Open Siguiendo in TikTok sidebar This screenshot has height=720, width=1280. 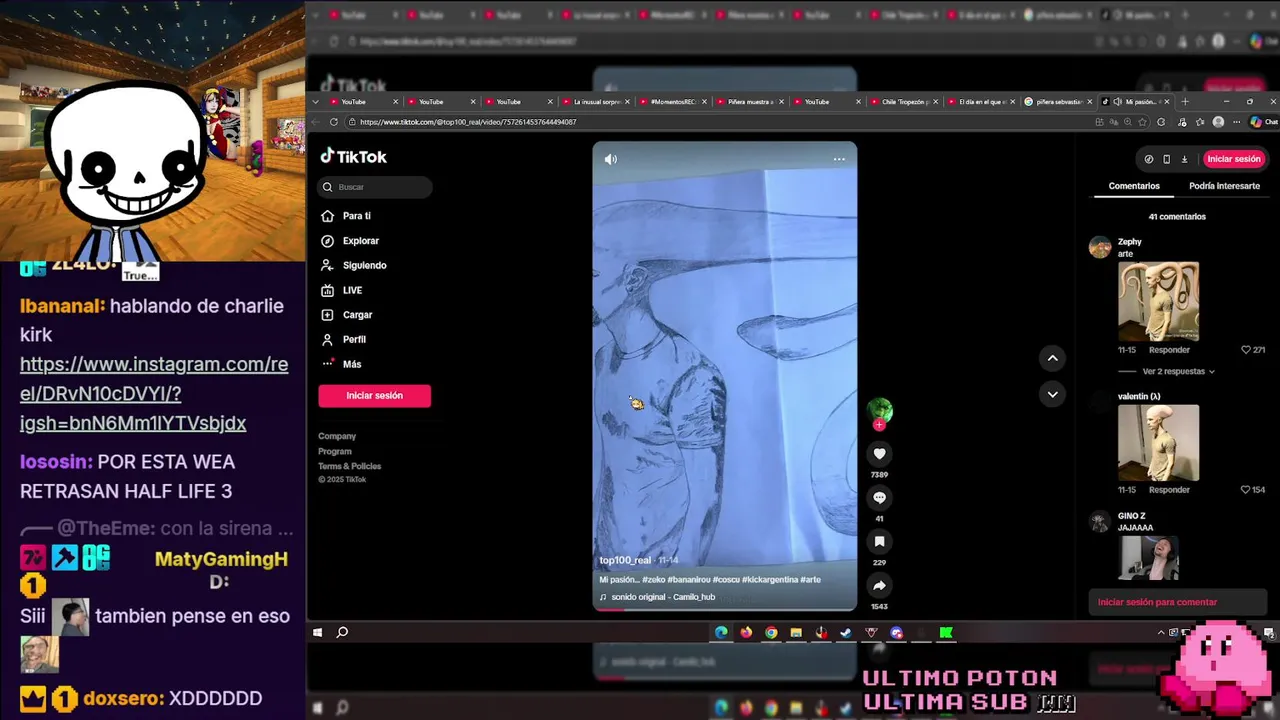click(353, 265)
